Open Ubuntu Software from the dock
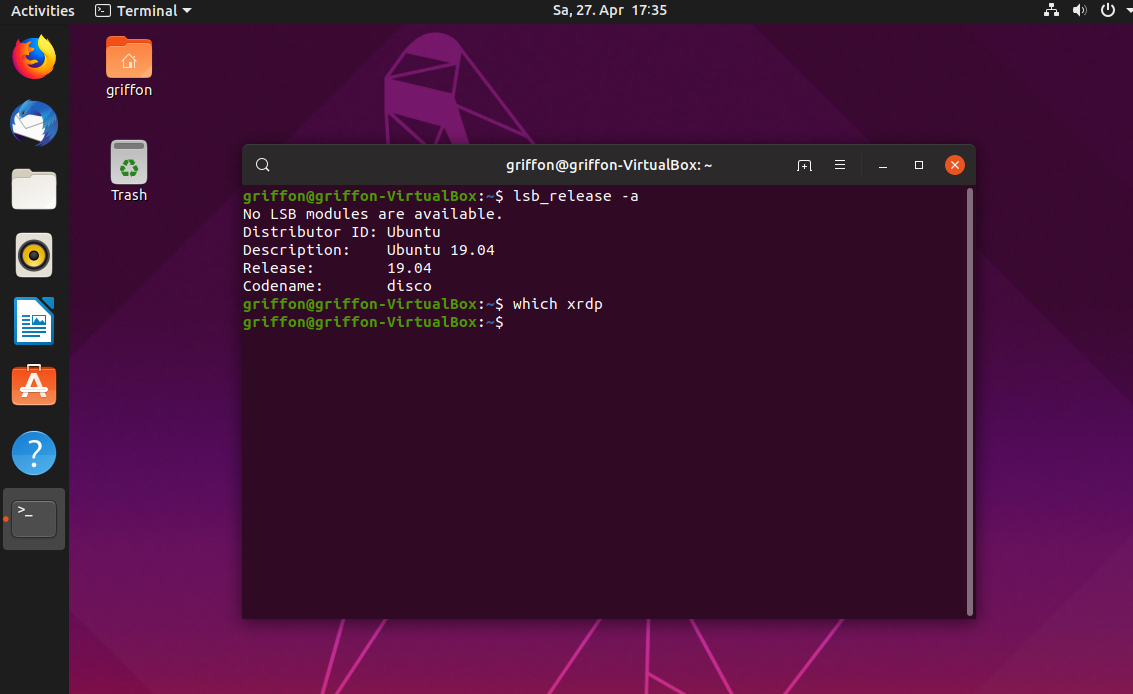1133x694 pixels. point(33,385)
